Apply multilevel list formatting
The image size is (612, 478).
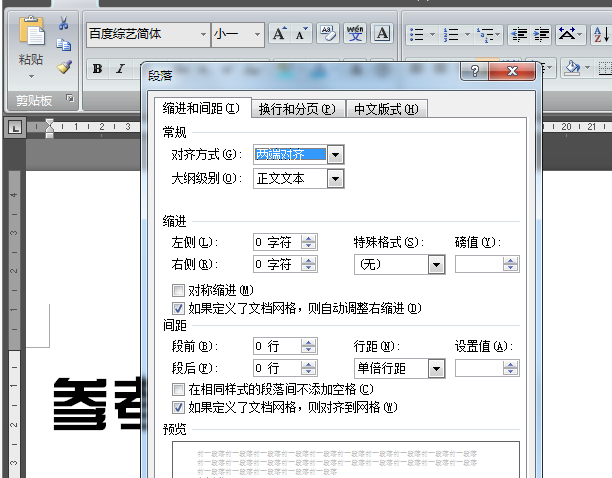pyautogui.click(x=484, y=34)
